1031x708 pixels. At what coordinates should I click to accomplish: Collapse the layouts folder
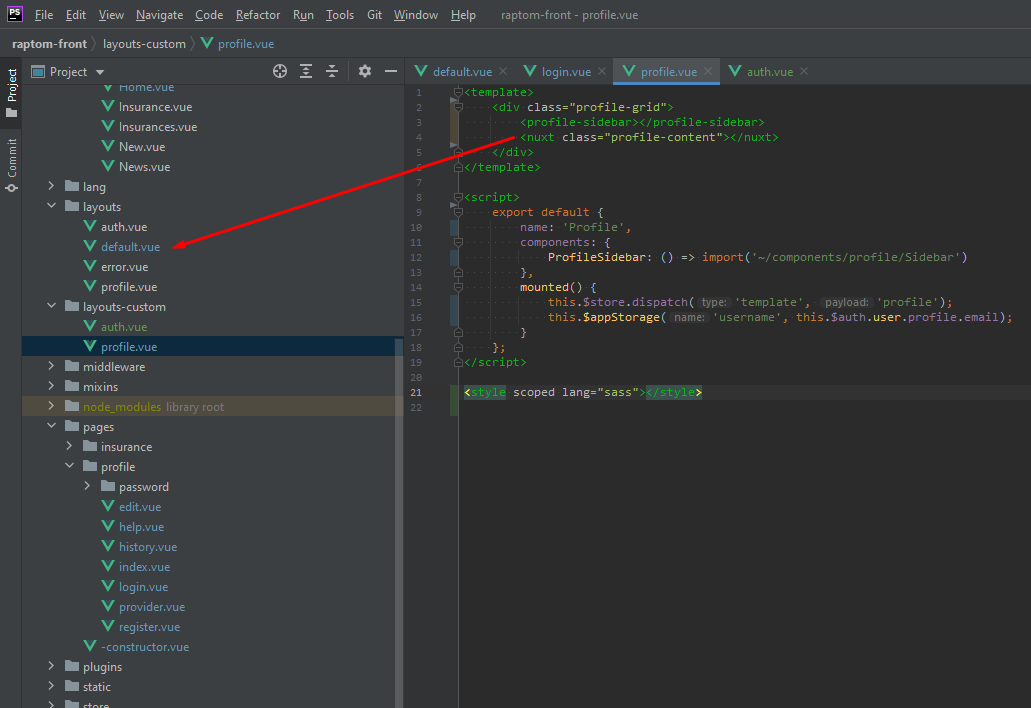tap(51, 206)
